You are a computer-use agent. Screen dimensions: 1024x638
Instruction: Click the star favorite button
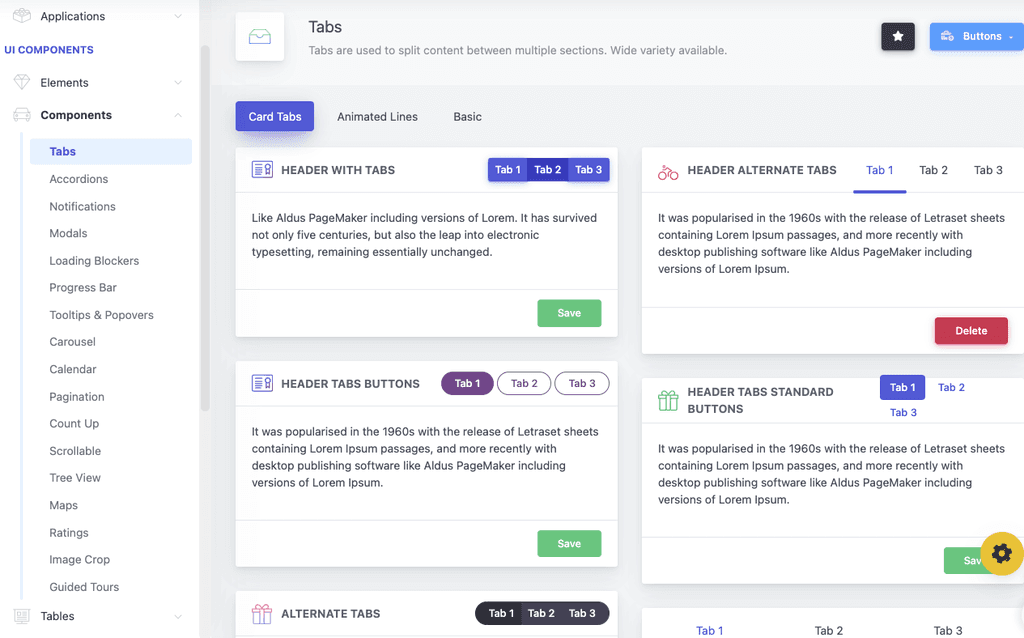point(897,37)
